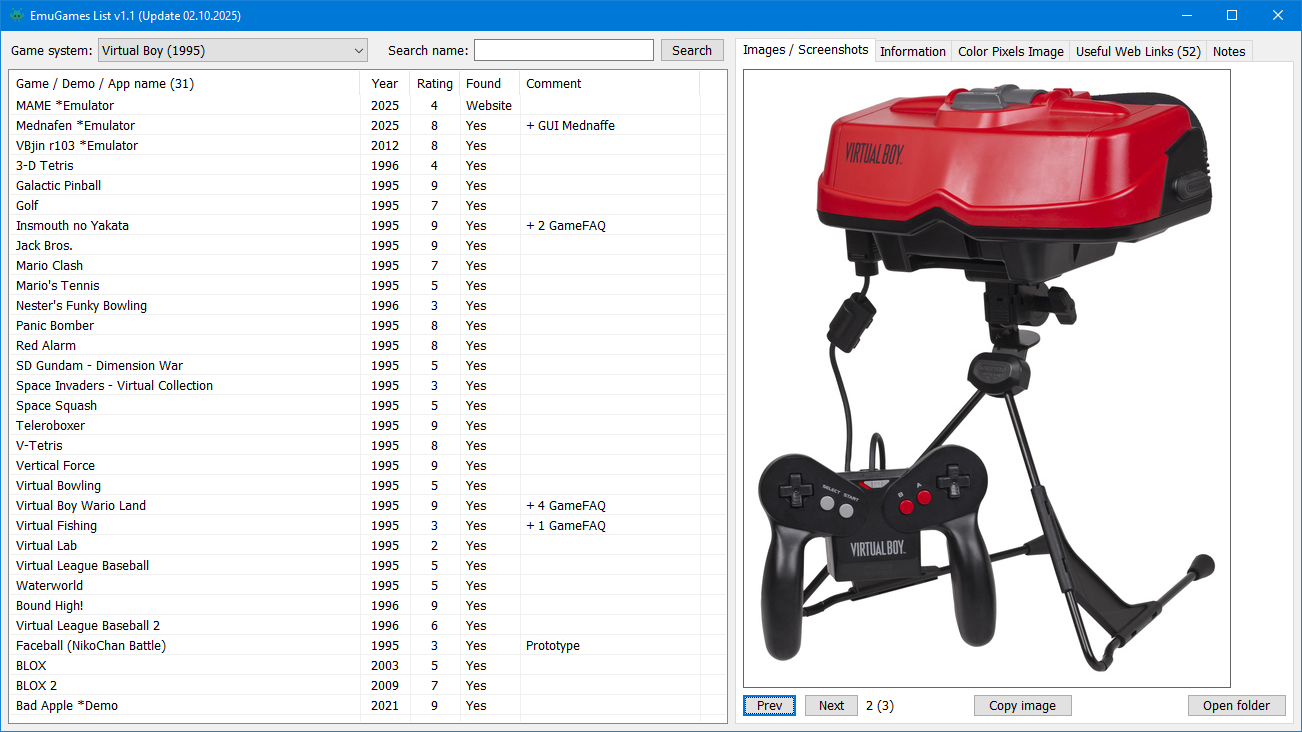
Task: Sort list by the Year column header
Action: pyautogui.click(x=384, y=84)
